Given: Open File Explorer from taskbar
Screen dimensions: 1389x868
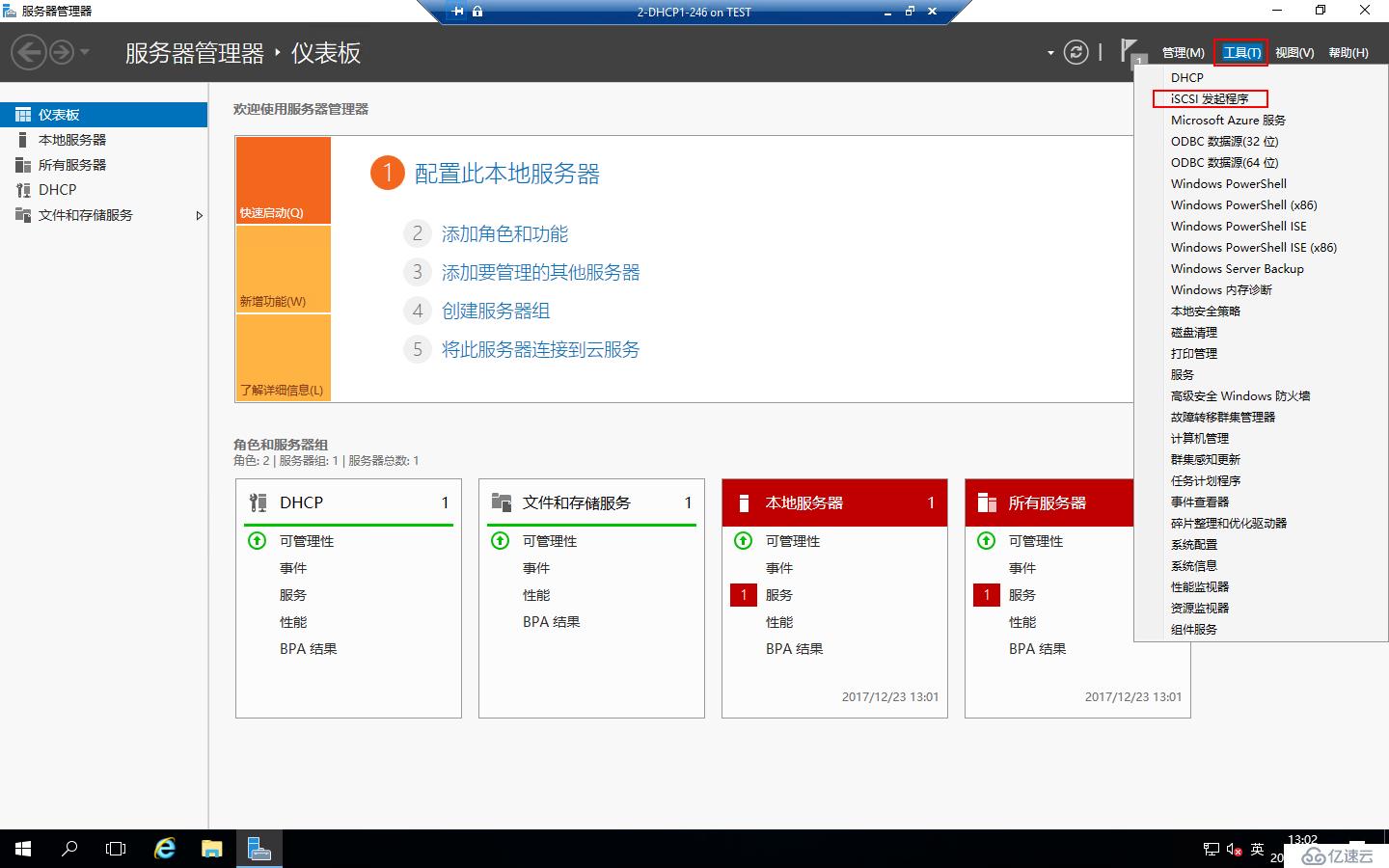Looking at the screenshot, I should (211, 849).
